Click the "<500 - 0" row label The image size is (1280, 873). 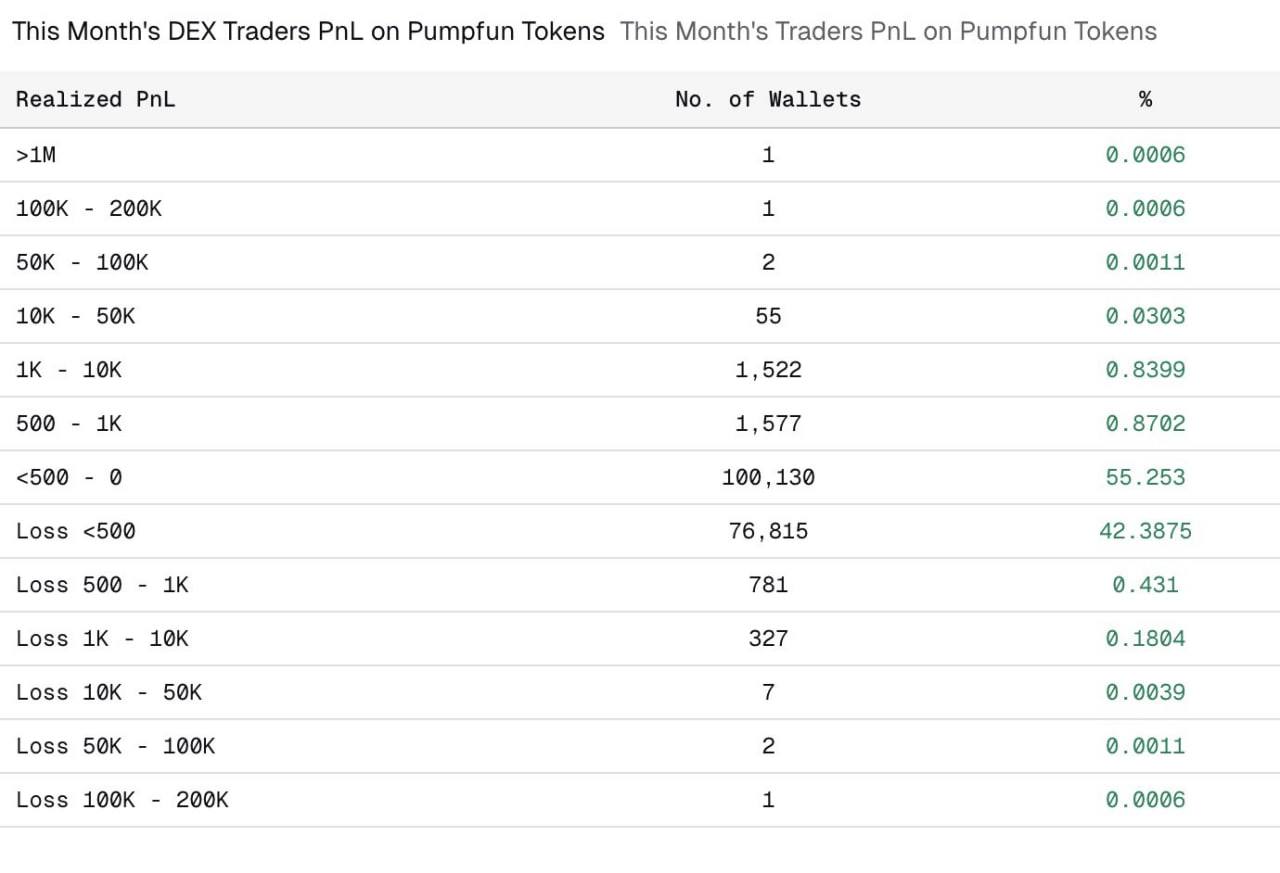[x=69, y=478]
